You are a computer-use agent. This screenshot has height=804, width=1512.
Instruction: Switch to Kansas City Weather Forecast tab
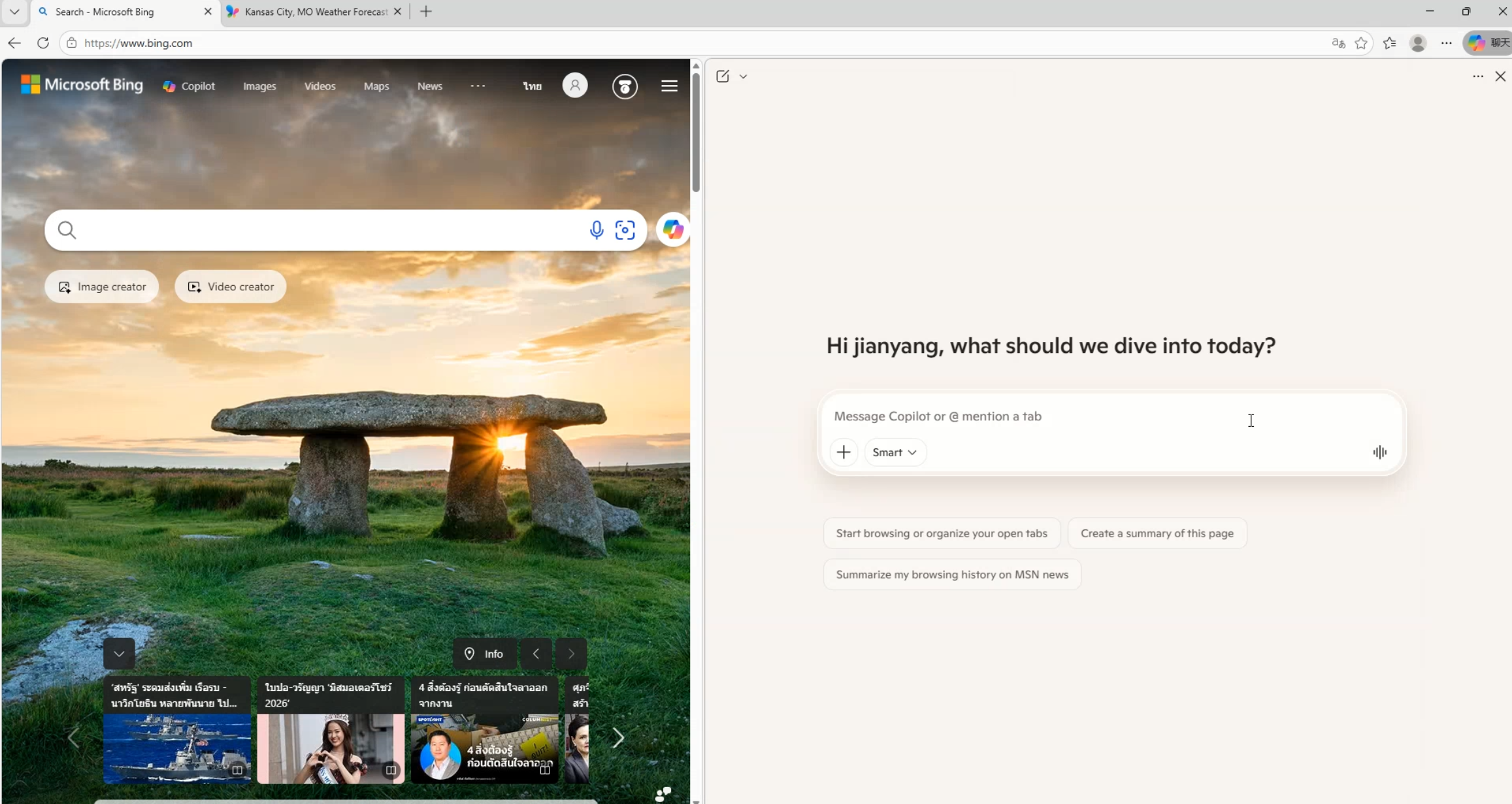point(314,12)
